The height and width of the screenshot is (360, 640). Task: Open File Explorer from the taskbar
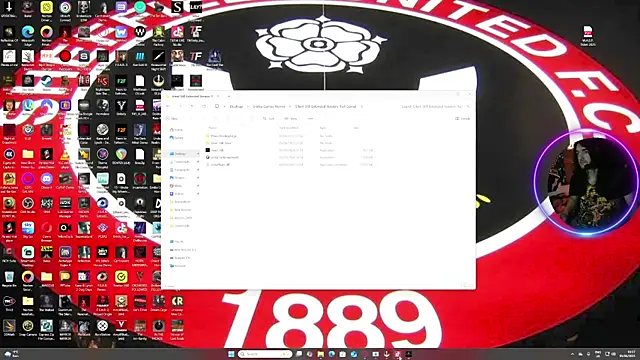[321, 354]
